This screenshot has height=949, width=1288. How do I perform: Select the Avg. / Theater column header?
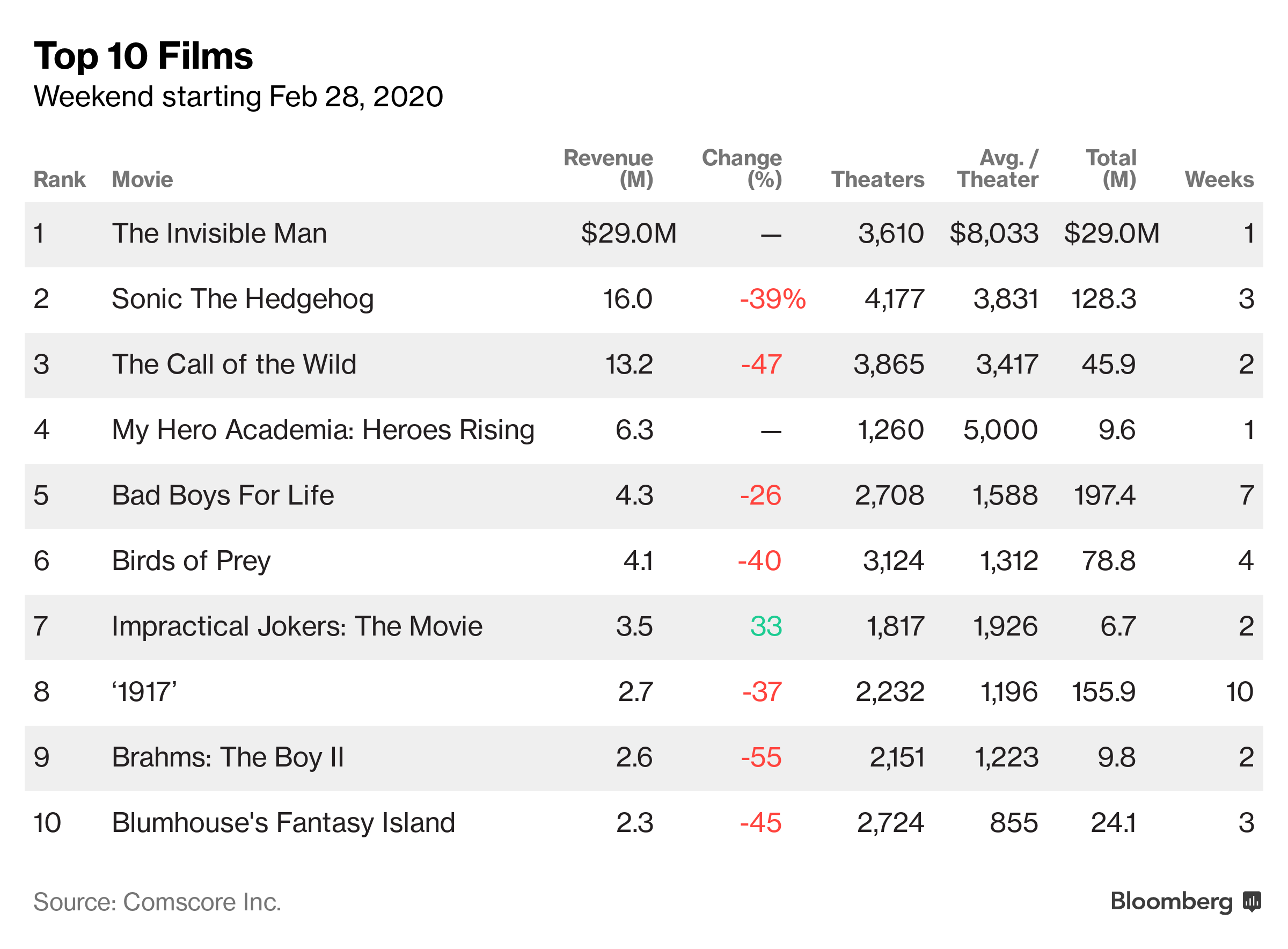[998, 169]
